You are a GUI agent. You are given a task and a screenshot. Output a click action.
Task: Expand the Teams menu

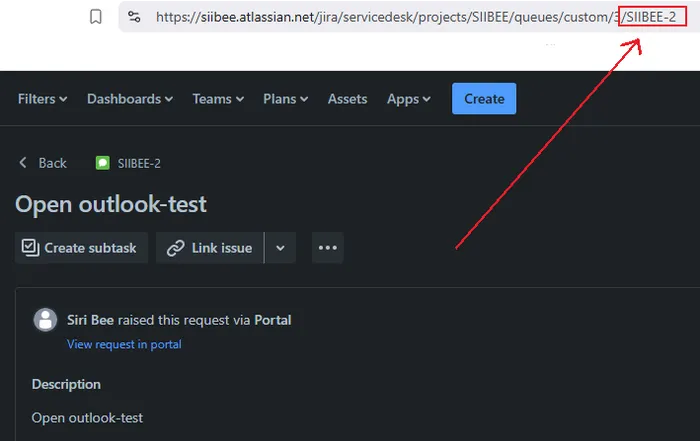pos(218,99)
